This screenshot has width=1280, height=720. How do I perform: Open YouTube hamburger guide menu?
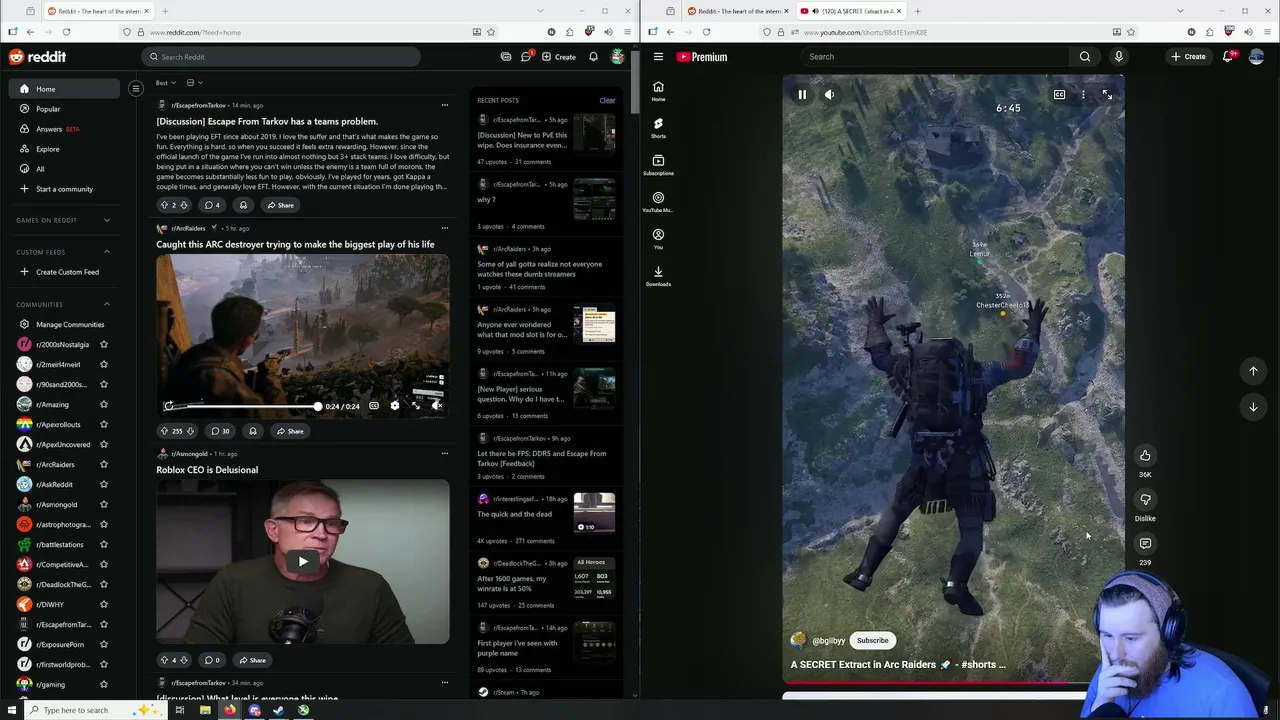pyautogui.click(x=658, y=57)
